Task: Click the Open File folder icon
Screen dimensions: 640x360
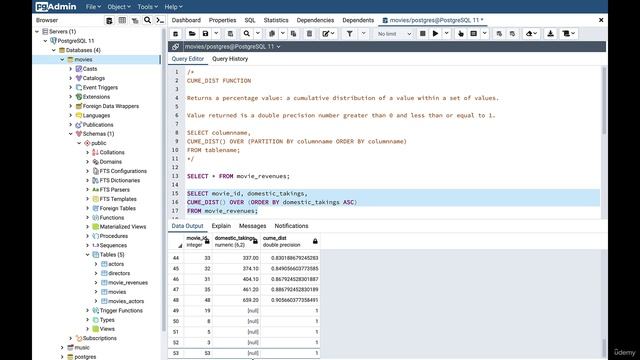Action: coord(192,34)
